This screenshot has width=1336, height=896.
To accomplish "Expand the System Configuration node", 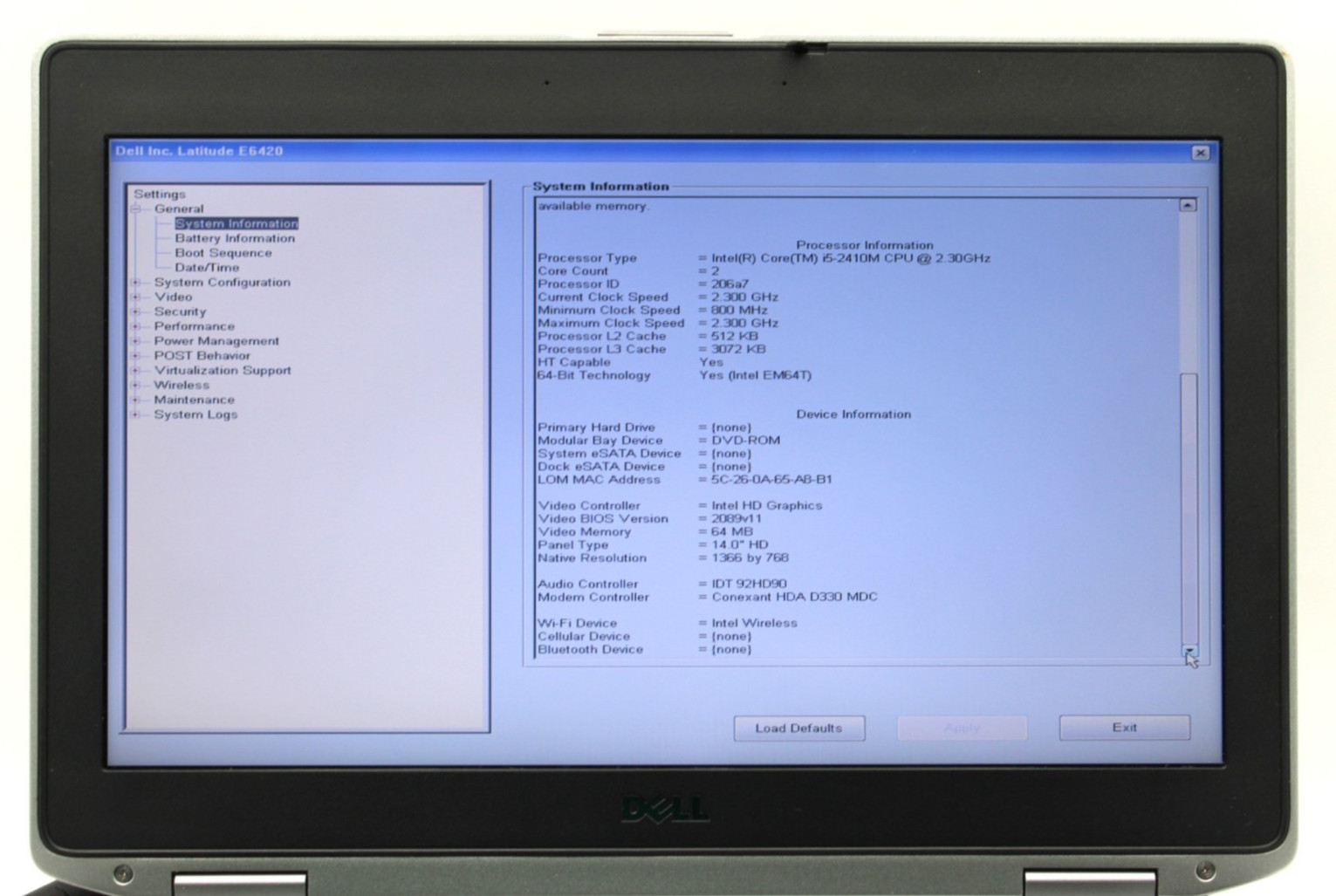I will point(136,283).
